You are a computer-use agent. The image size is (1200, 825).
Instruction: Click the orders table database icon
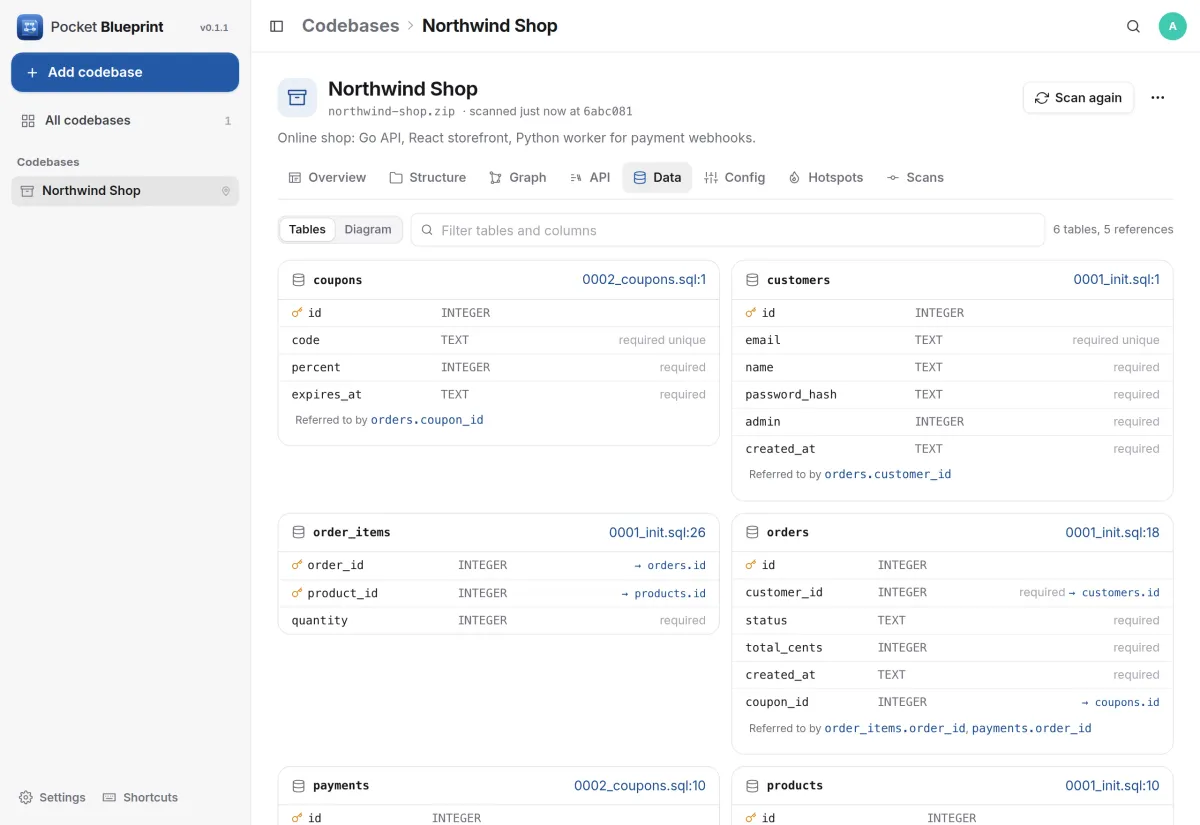coord(752,532)
